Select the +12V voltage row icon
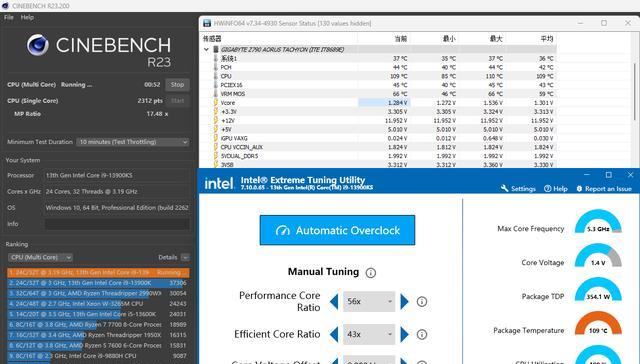 216,120
